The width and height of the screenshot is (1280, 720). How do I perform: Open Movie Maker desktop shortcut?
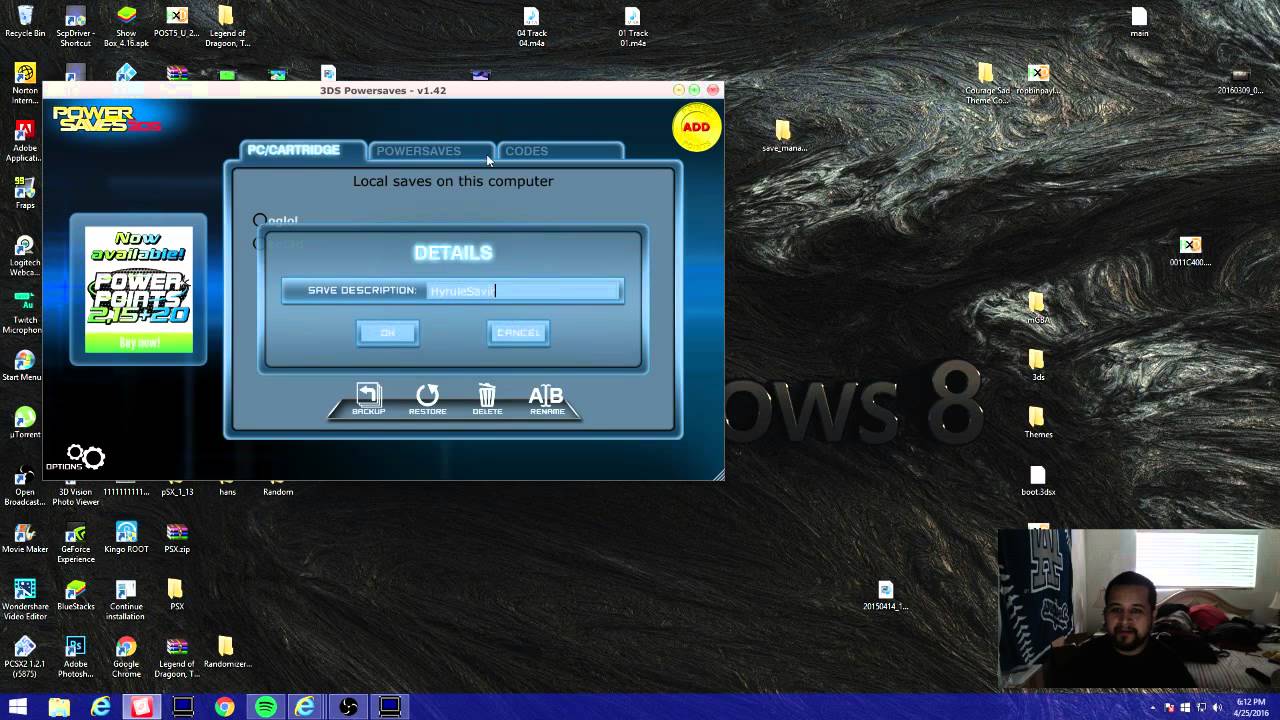click(x=25, y=537)
